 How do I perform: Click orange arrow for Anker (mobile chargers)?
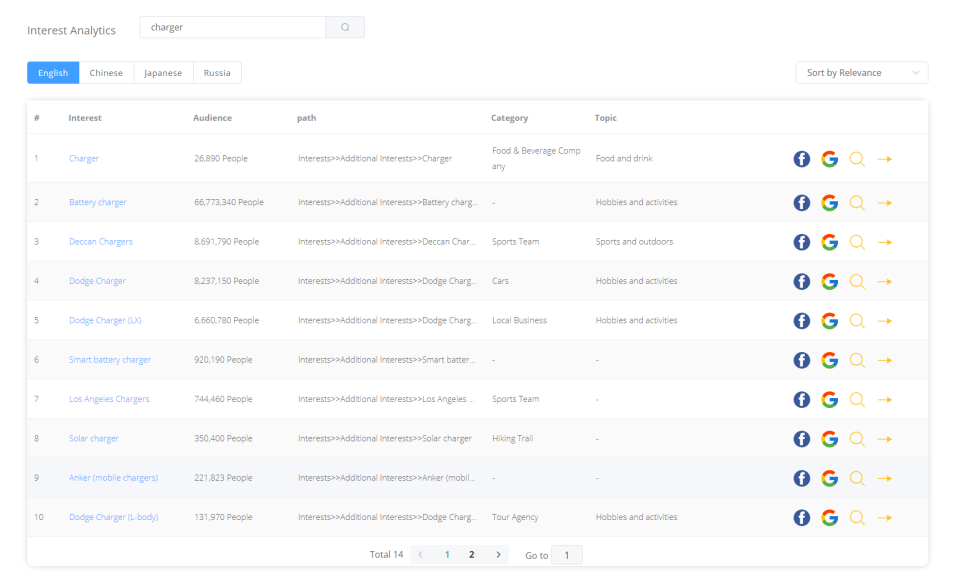pos(885,478)
